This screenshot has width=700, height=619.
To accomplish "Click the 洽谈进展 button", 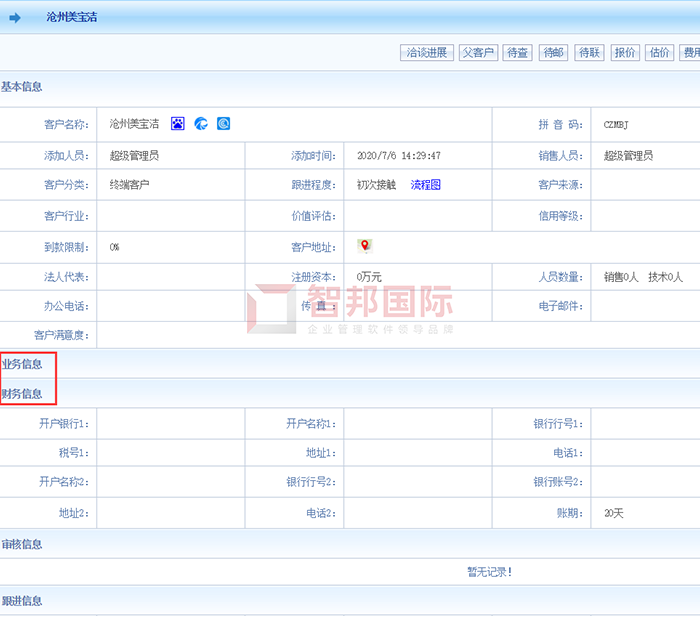I will [x=427, y=53].
